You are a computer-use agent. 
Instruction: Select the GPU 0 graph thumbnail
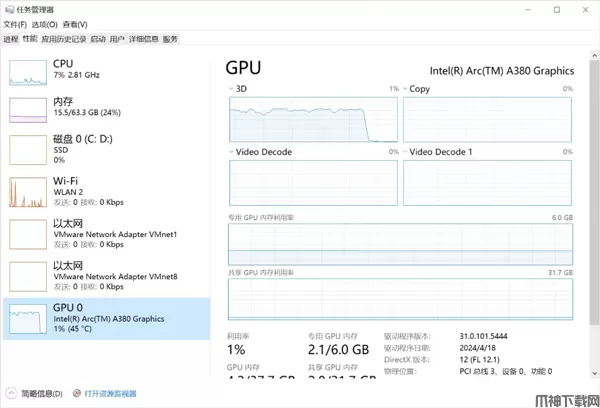point(27,318)
